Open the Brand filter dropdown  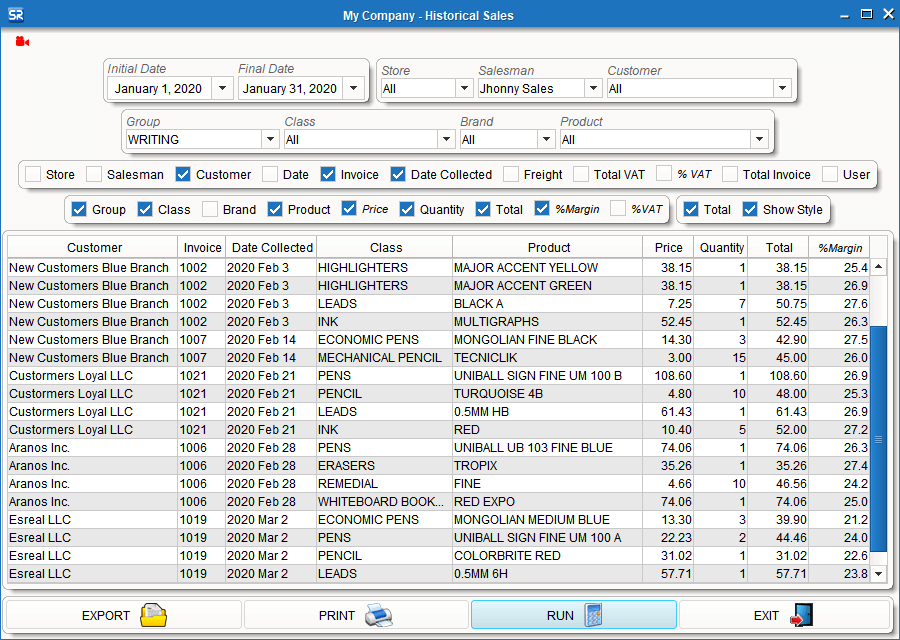tap(546, 139)
